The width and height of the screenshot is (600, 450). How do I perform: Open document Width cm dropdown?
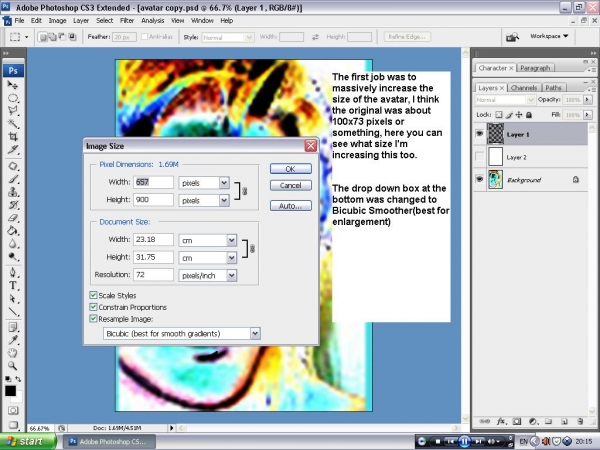pyautogui.click(x=232, y=240)
